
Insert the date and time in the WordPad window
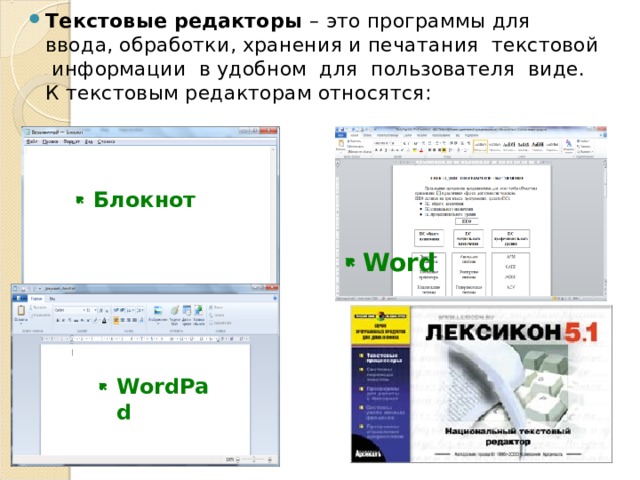(187, 314)
